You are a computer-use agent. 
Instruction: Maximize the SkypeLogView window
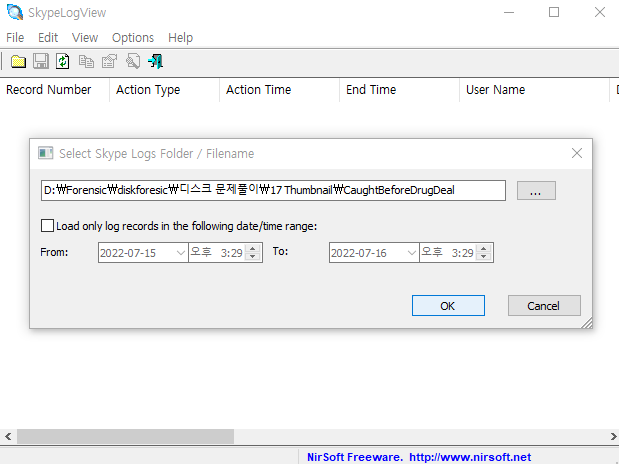[554, 12]
